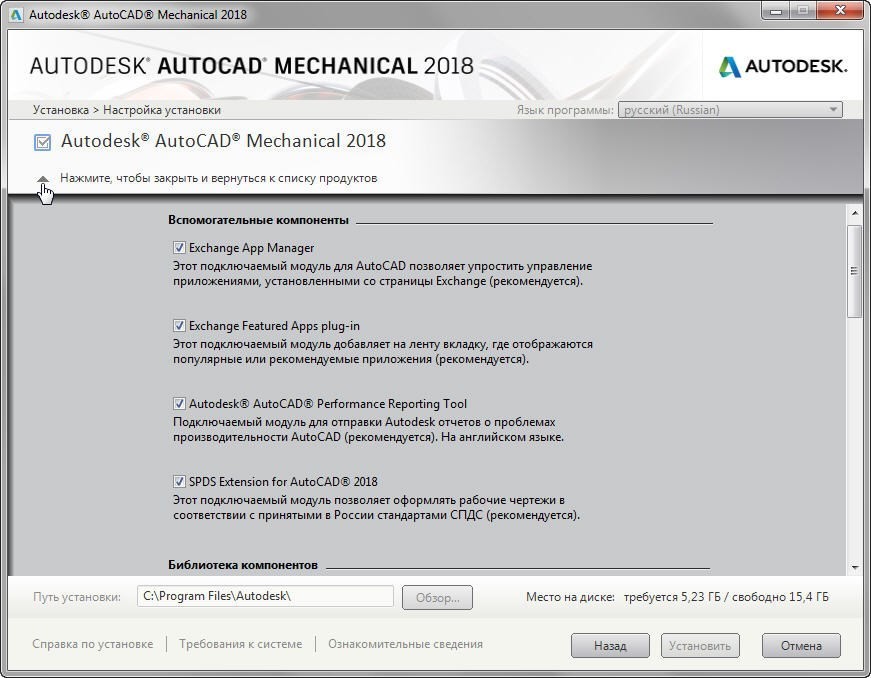Click the Библиотека компонентов section heading

tap(243, 565)
